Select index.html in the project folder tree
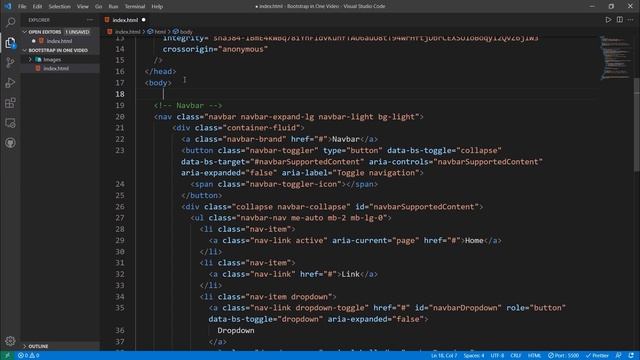The image size is (640, 360). click(56, 69)
